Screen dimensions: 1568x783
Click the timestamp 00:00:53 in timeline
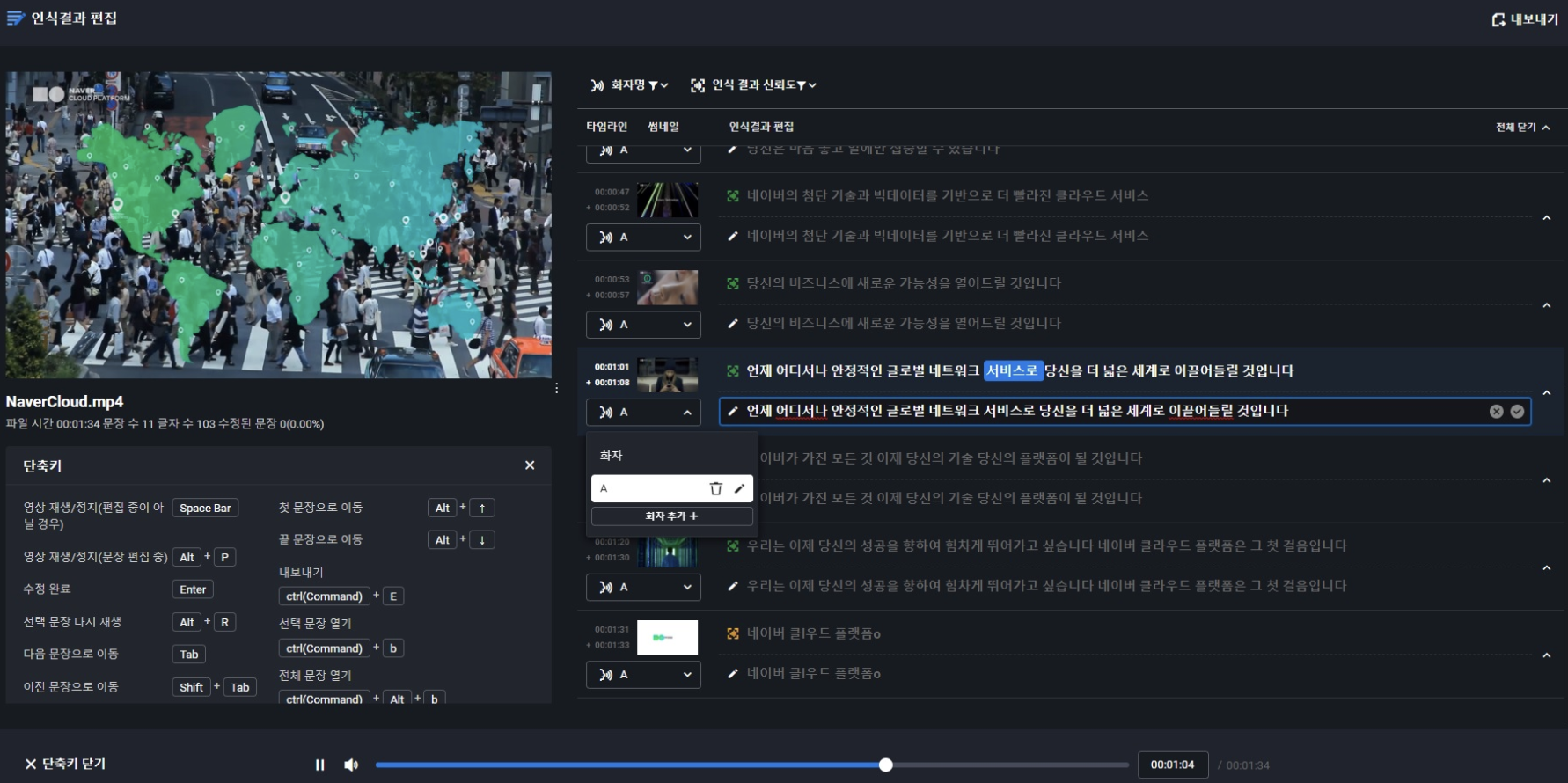[612, 280]
